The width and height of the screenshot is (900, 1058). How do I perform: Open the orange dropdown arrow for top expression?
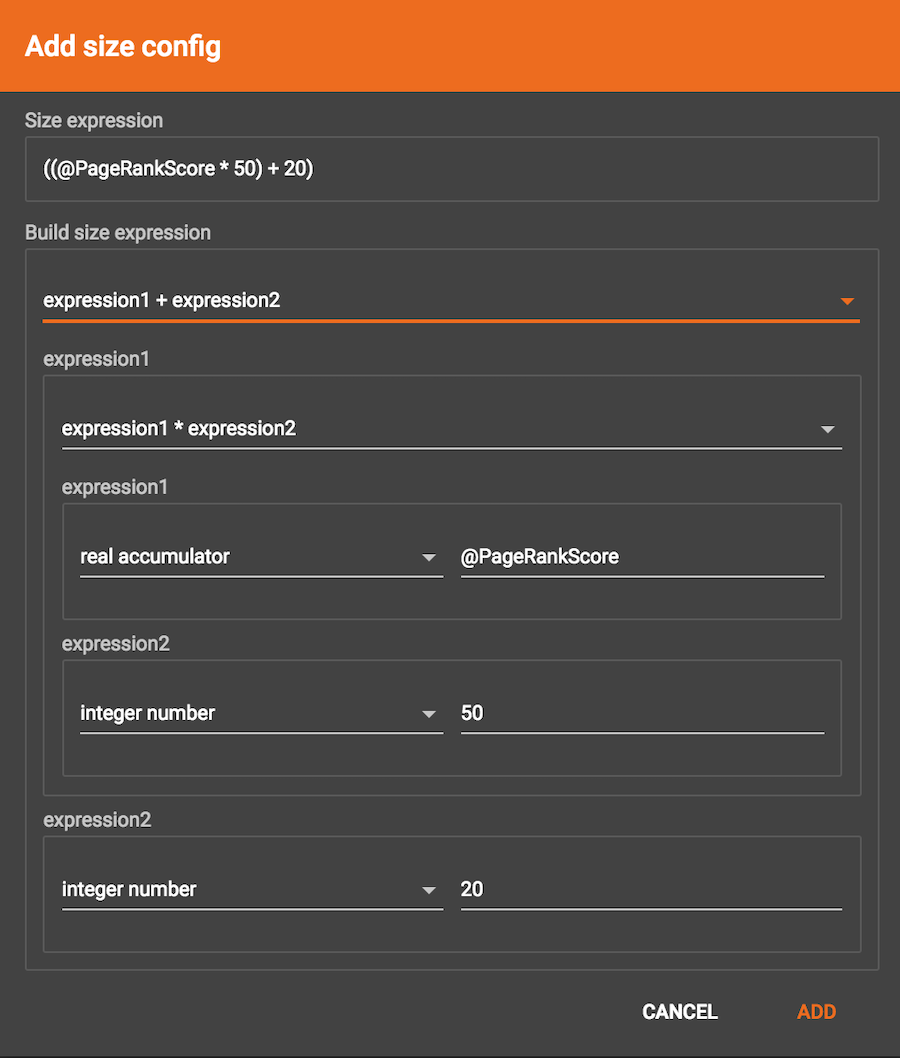tap(847, 299)
